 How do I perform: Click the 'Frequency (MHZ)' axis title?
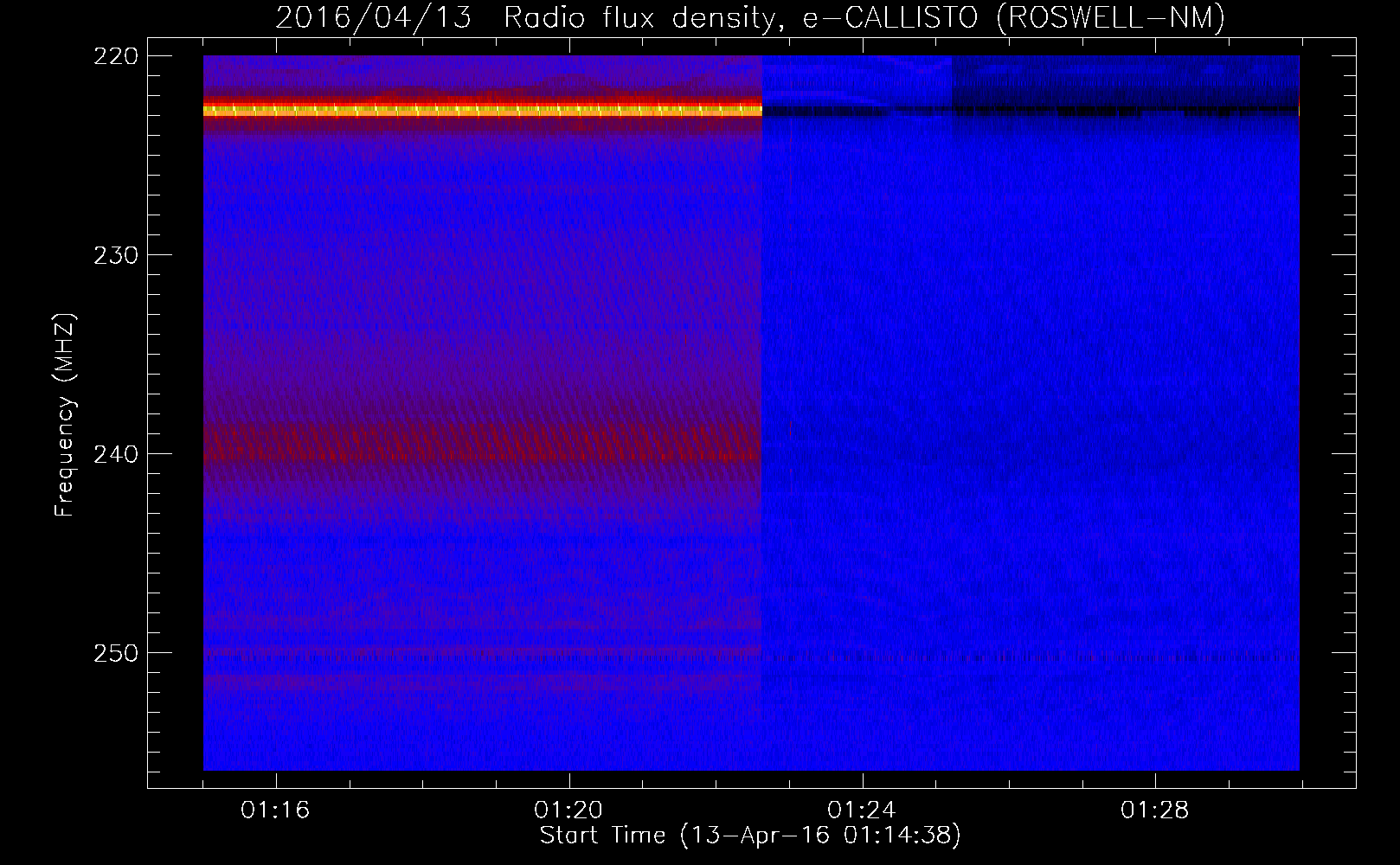[65, 415]
